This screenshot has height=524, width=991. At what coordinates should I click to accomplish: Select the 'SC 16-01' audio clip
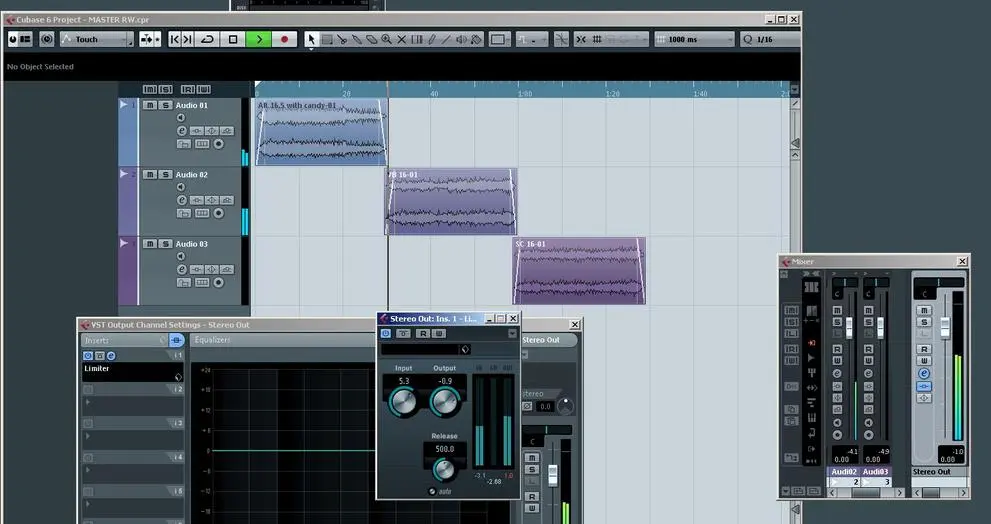tap(579, 271)
